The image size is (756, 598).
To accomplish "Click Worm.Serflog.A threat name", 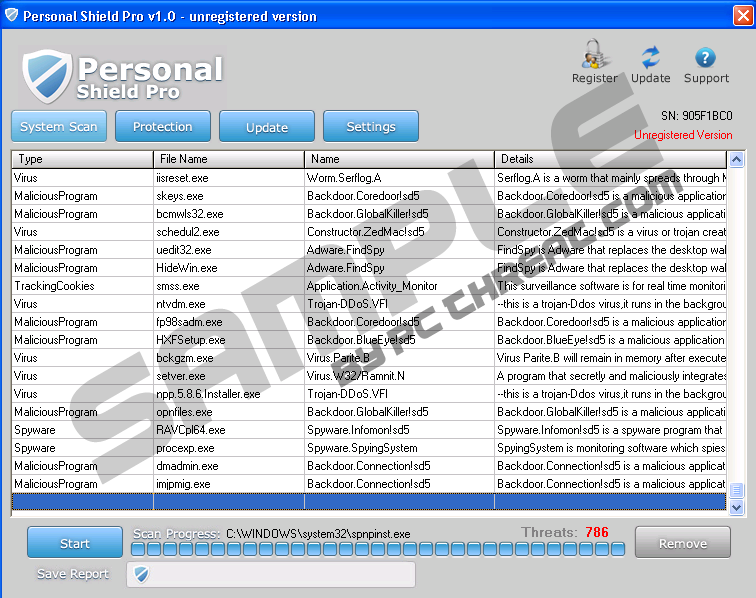I will pyautogui.click(x=344, y=178).
